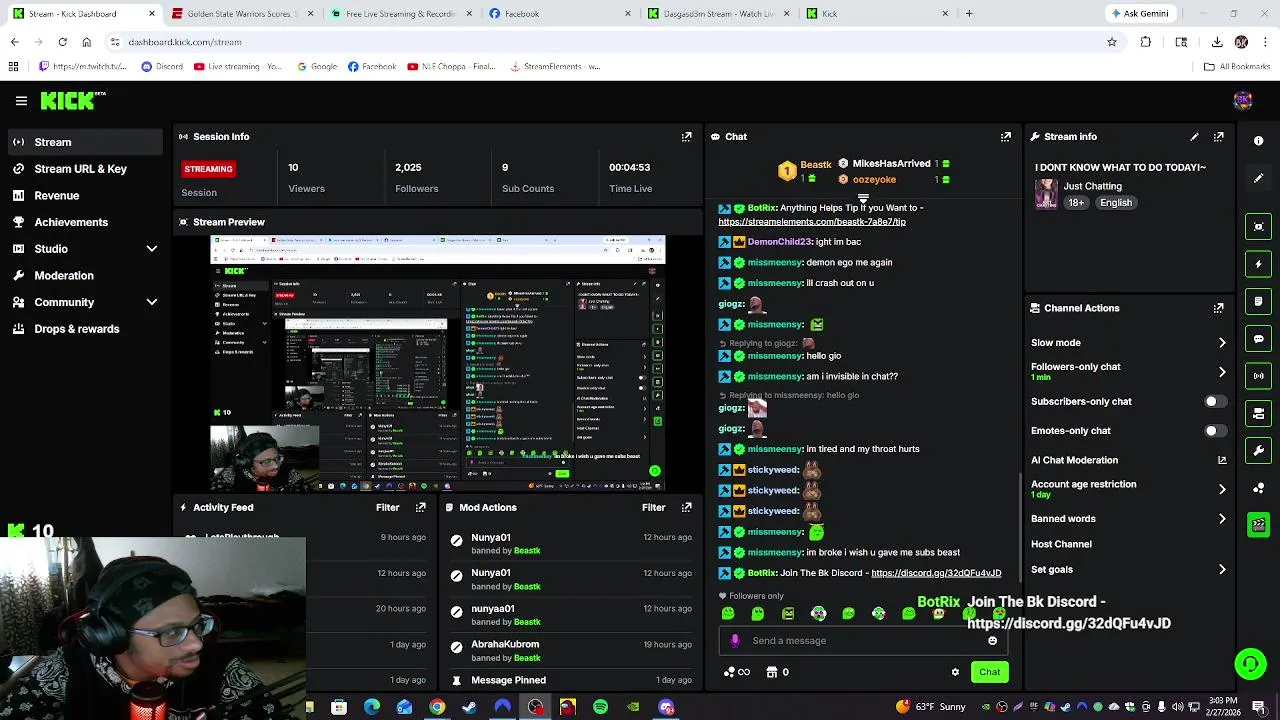Expand the Community sidebar section
The image size is (1280, 720).
[152, 302]
